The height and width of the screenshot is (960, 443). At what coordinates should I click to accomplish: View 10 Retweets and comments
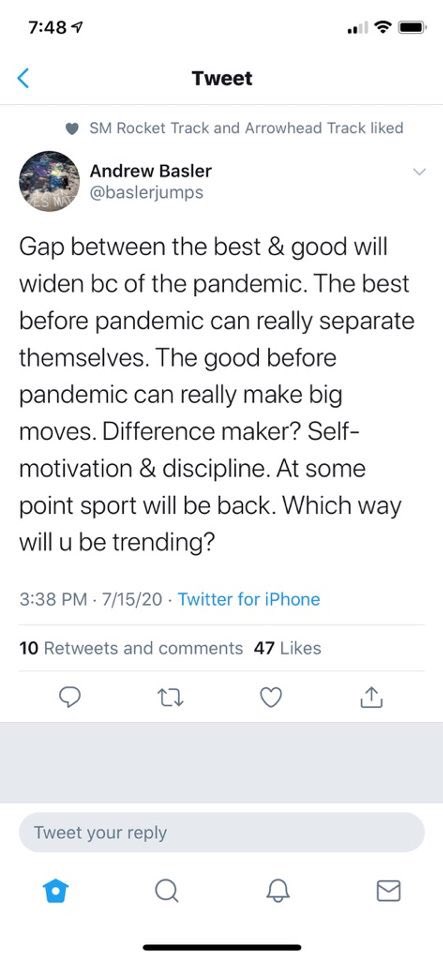click(x=131, y=648)
